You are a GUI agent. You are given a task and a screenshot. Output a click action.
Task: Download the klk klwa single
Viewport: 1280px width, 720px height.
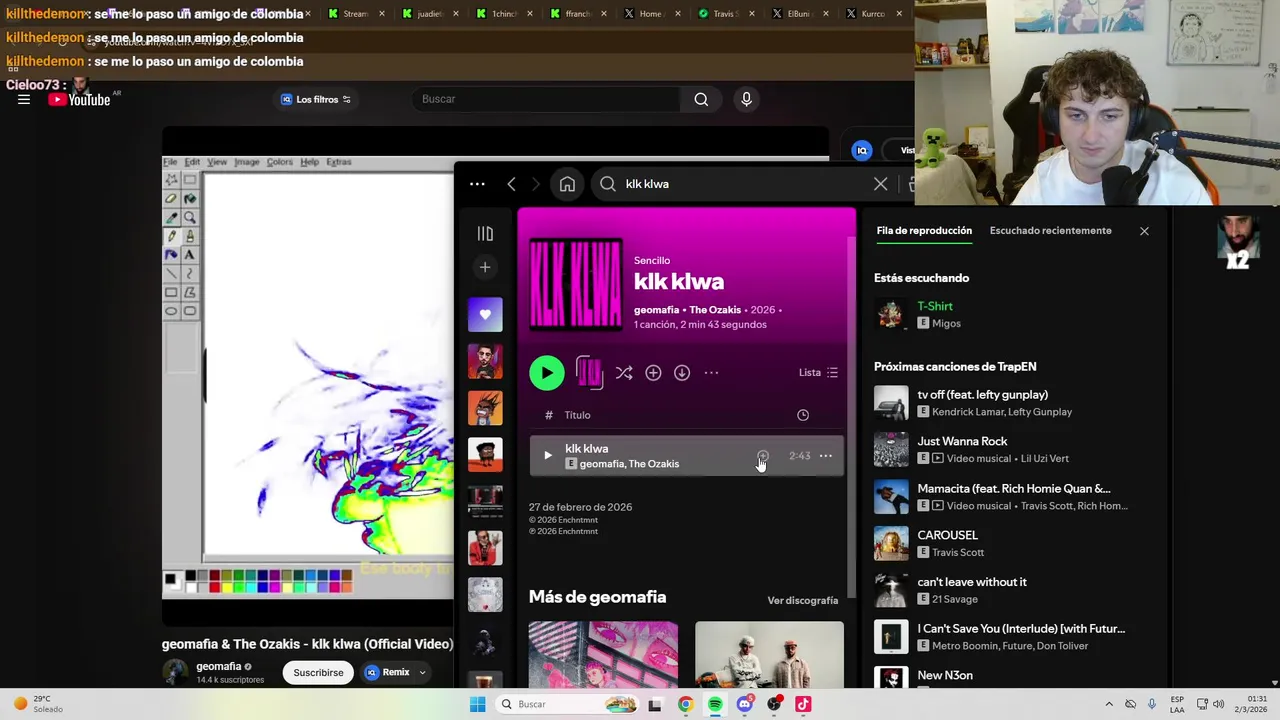[682, 373]
